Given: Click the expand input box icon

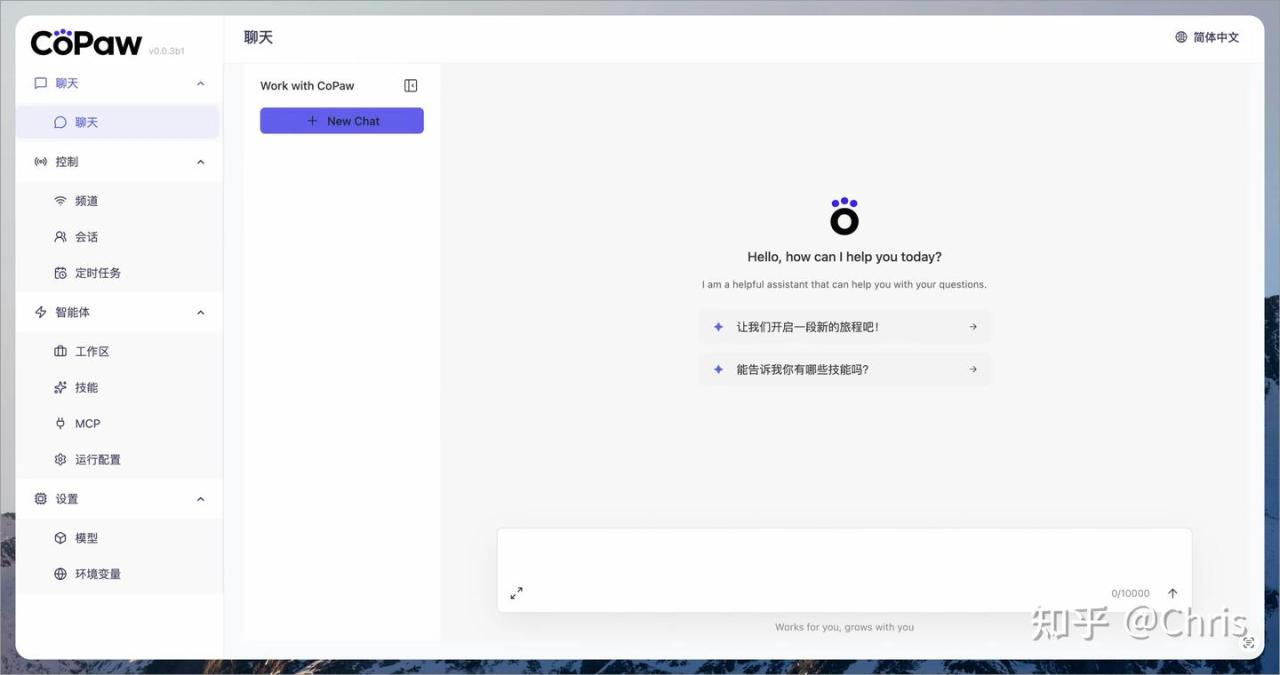Looking at the screenshot, I should click(x=516, y=593).
